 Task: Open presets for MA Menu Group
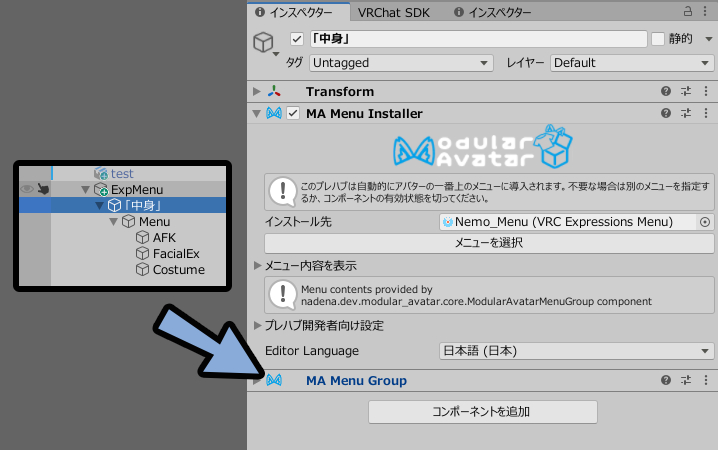686,380
